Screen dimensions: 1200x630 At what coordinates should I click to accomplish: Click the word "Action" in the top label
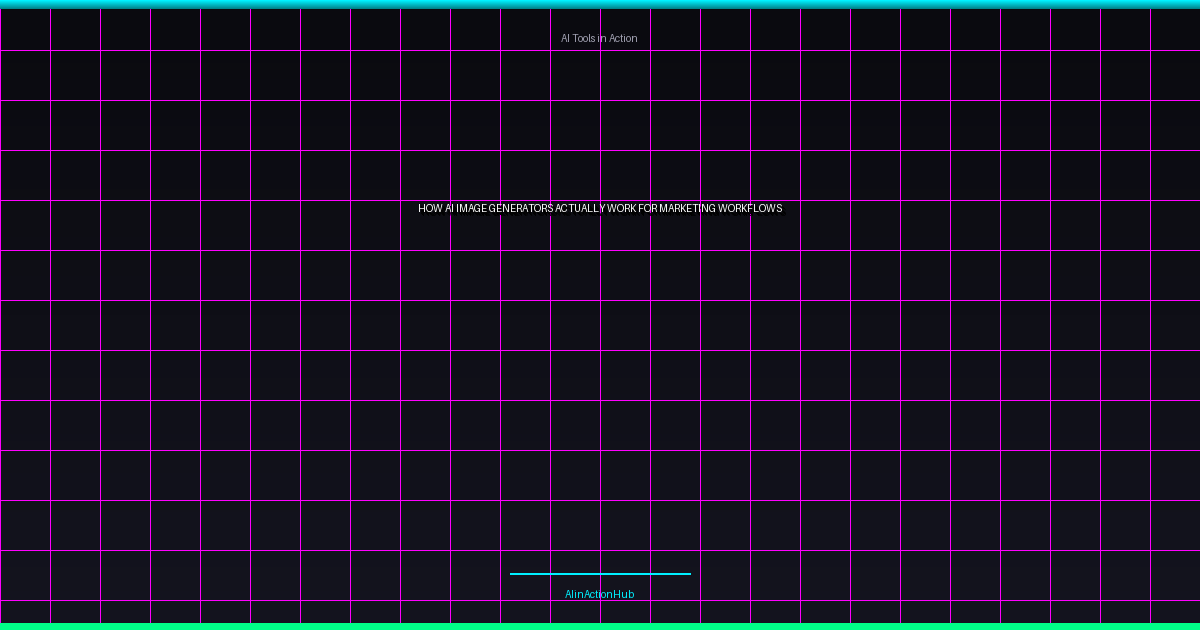[x=622, y=38]
